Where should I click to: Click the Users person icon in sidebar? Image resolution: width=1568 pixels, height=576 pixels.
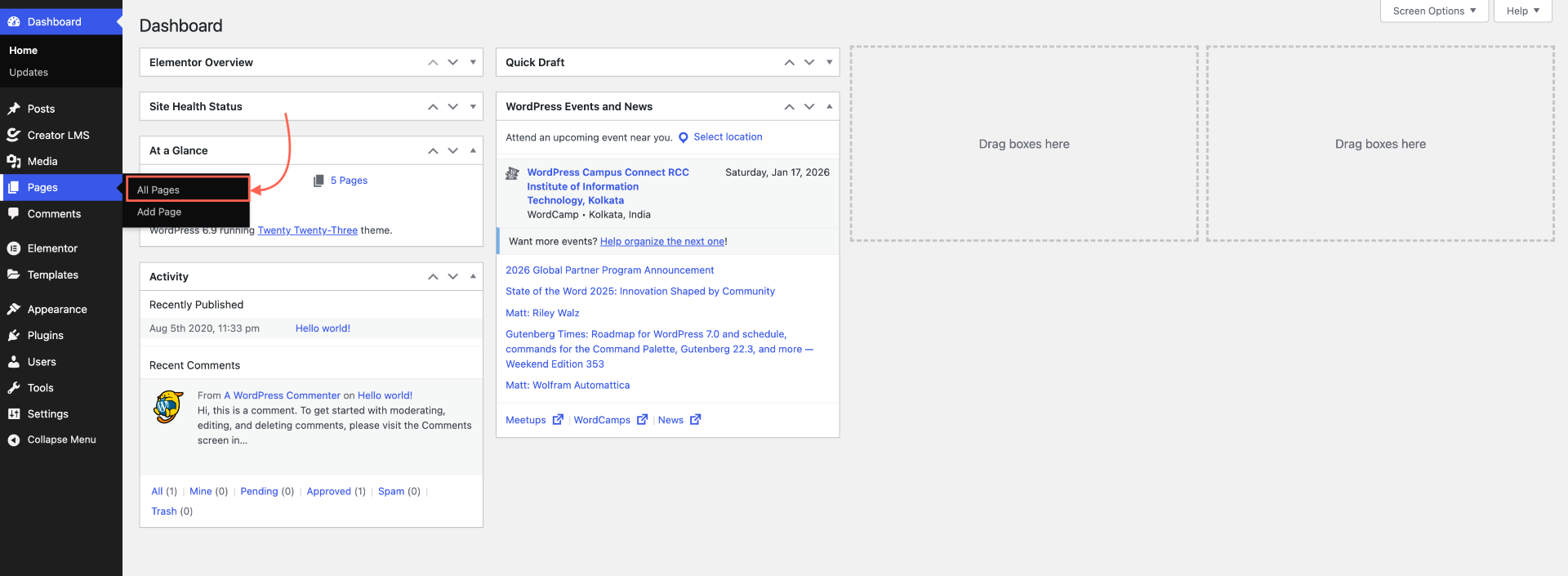coord(14,361)
